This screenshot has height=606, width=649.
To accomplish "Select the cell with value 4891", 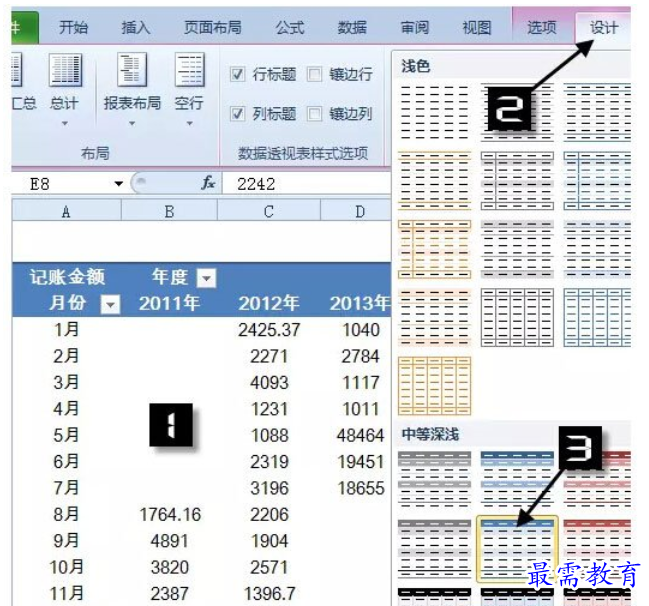I will click(169, 541).
